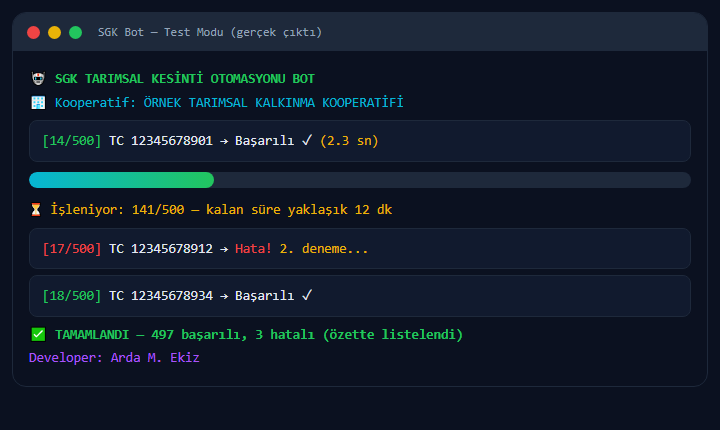The height and width of the screenshot is (430, 720).
Task: Click the '2. deneme...' retry text
Action: click(x=324, y=249)
